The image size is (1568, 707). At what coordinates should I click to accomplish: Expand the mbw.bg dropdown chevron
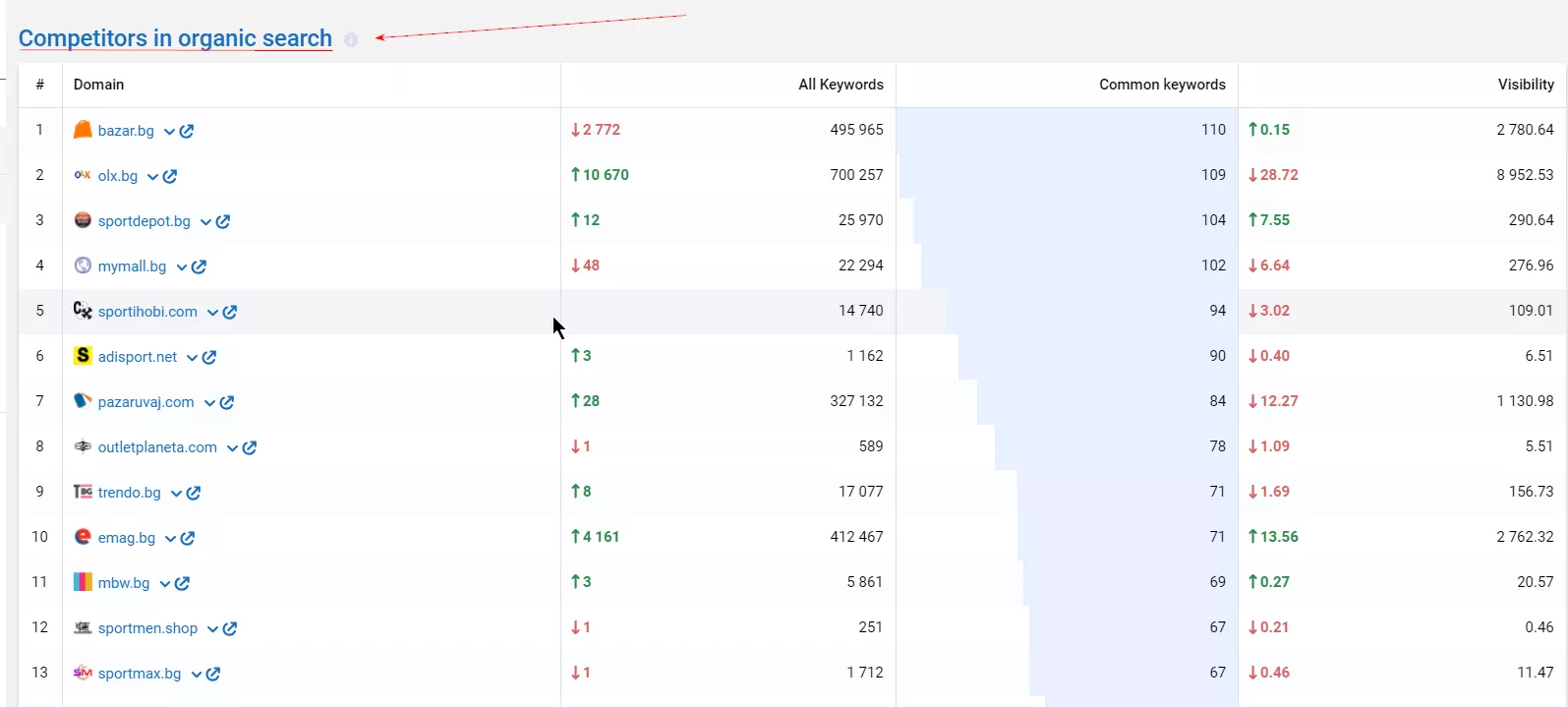pos(164,584)
